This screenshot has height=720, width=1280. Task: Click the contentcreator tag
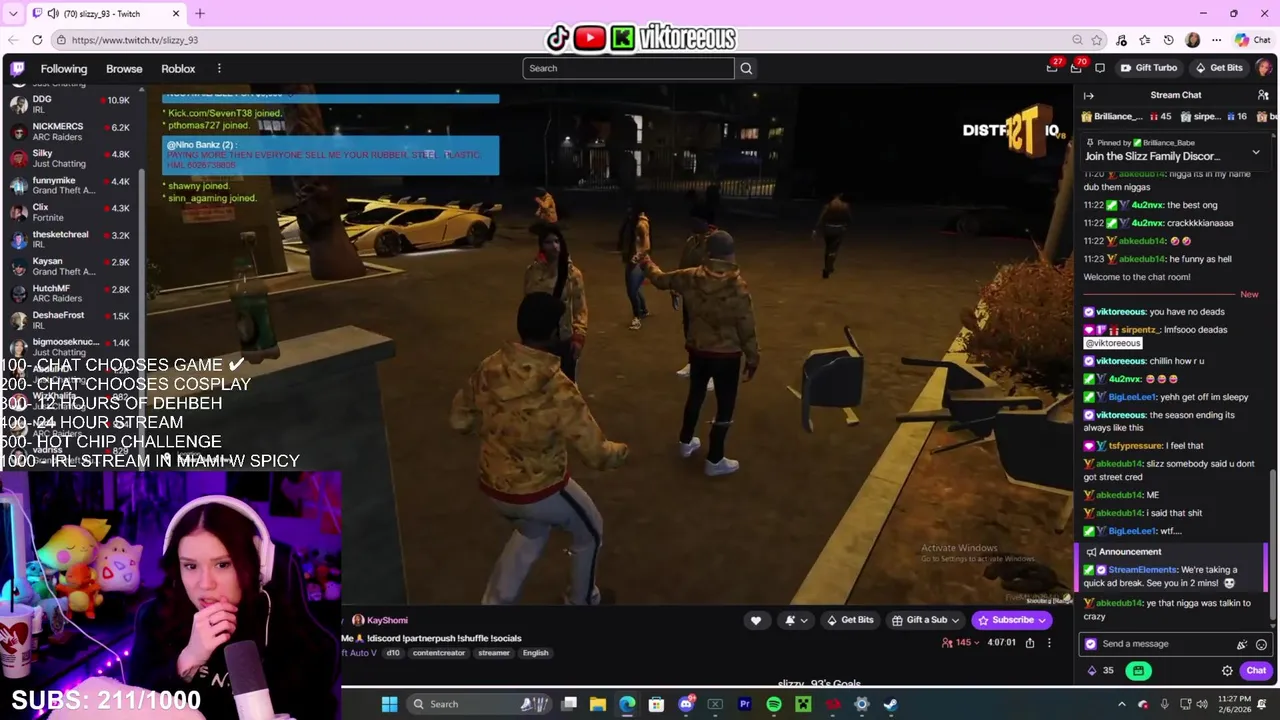439,653
